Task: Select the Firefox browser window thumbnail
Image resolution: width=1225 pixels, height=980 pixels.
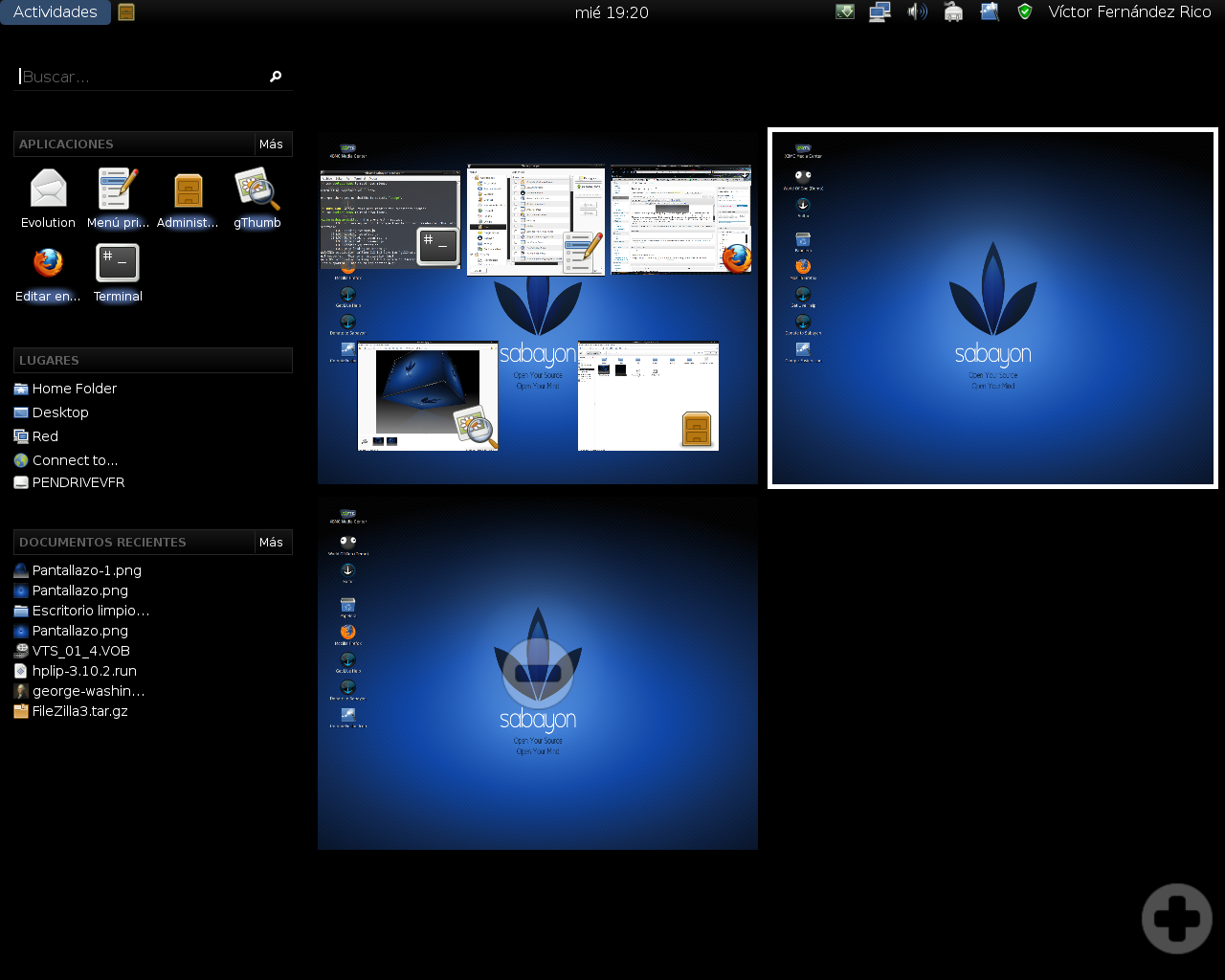Action: 680,219
